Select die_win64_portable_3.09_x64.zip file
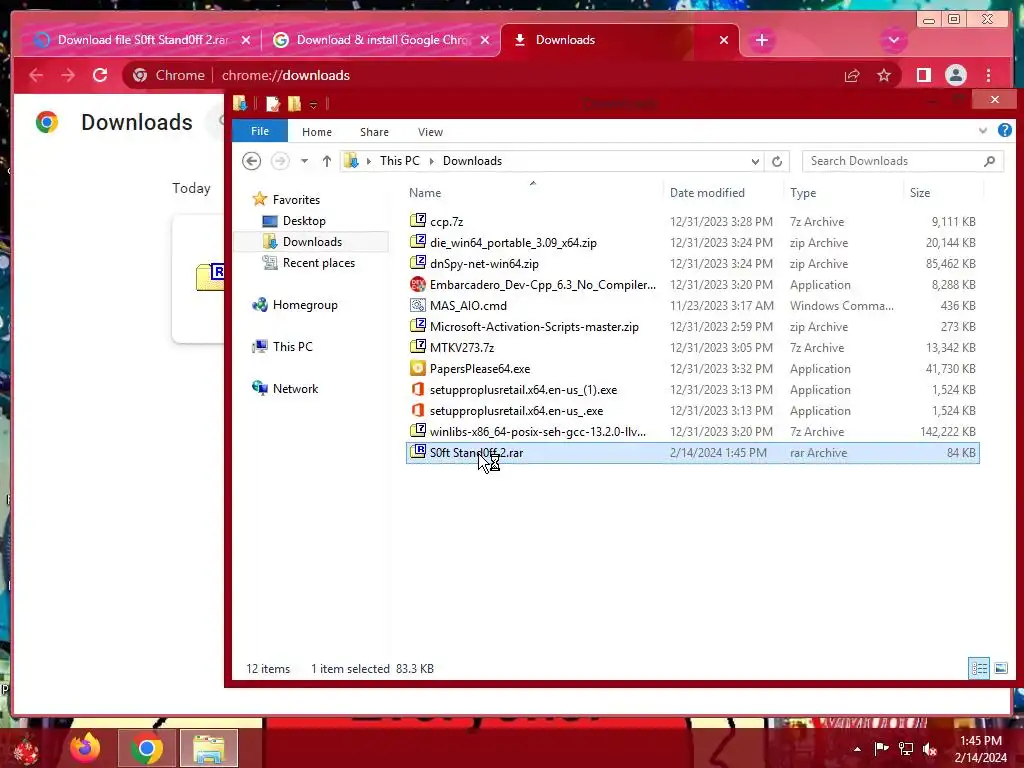1024x768 pixels. pos(692,242)
